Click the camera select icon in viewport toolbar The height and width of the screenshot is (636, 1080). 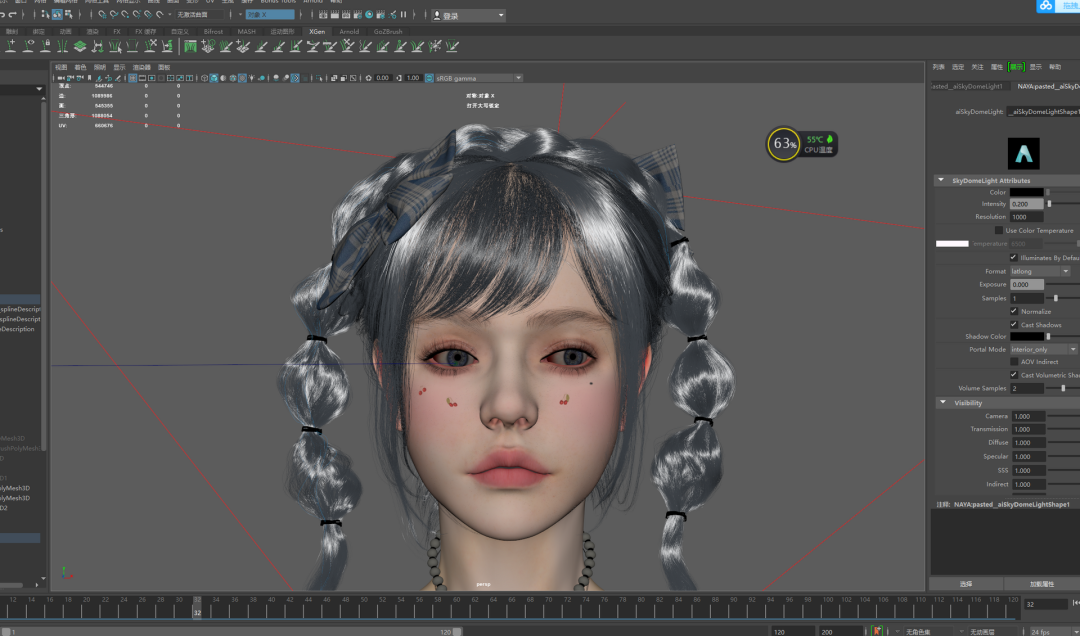(x=61, y=78)
